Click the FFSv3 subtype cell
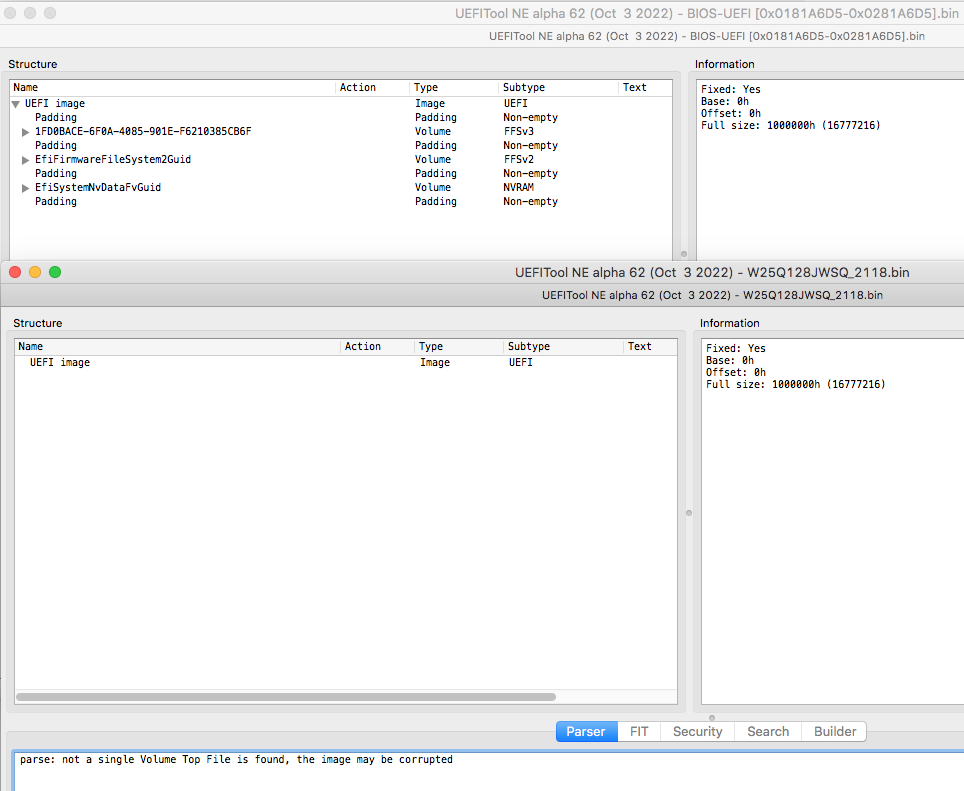 pos(519,132)
